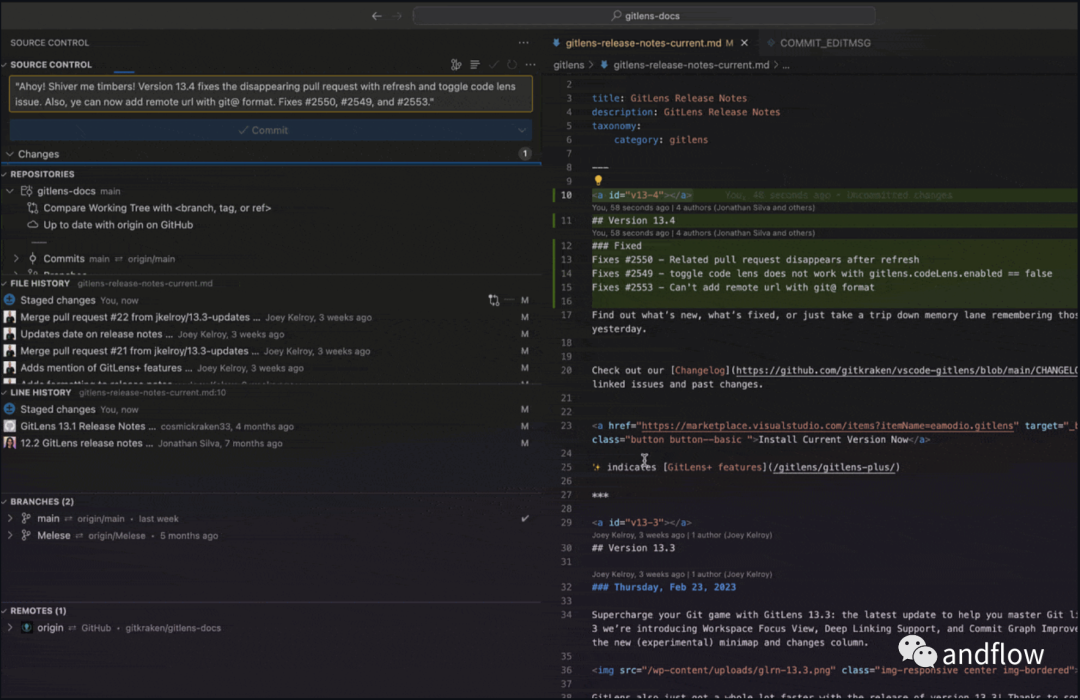Click the commit node icon beside Commits
Viewport: 1080px width, 700px height.
pyautogui.click(x=32, y=258)
